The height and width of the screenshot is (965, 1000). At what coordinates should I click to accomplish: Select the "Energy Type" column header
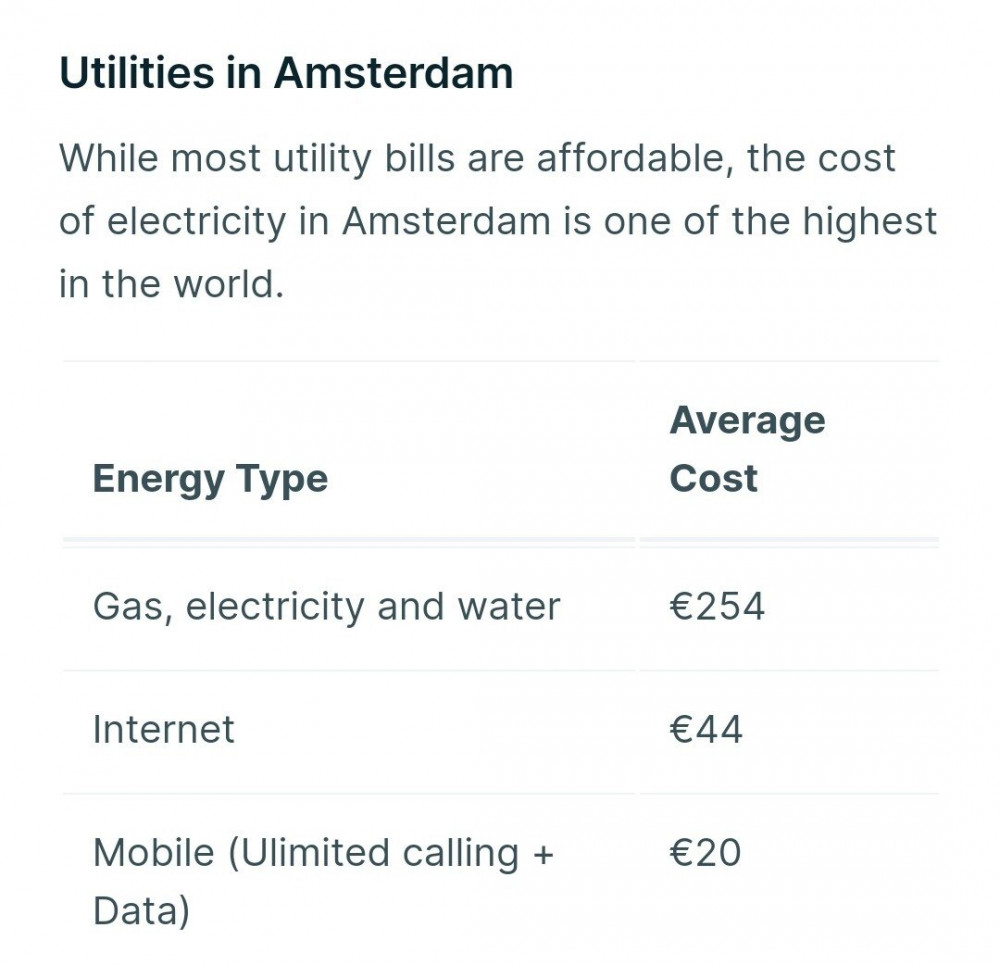click(x=210, y=478)
